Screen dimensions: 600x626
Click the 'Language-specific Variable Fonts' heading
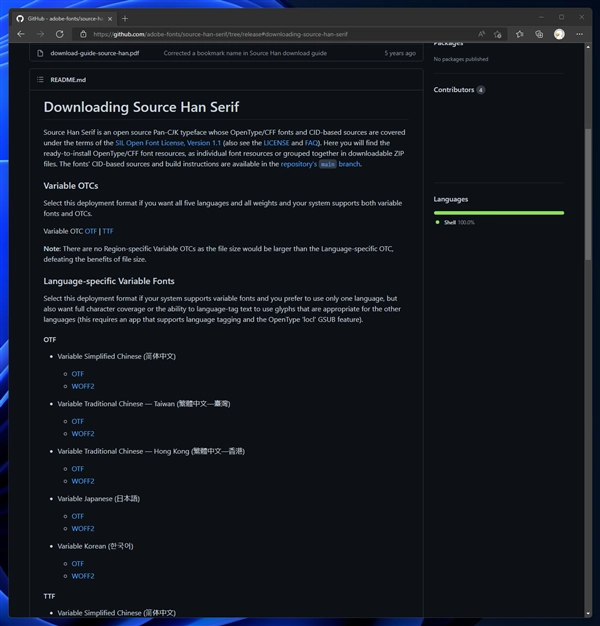(x=109, y=281)
